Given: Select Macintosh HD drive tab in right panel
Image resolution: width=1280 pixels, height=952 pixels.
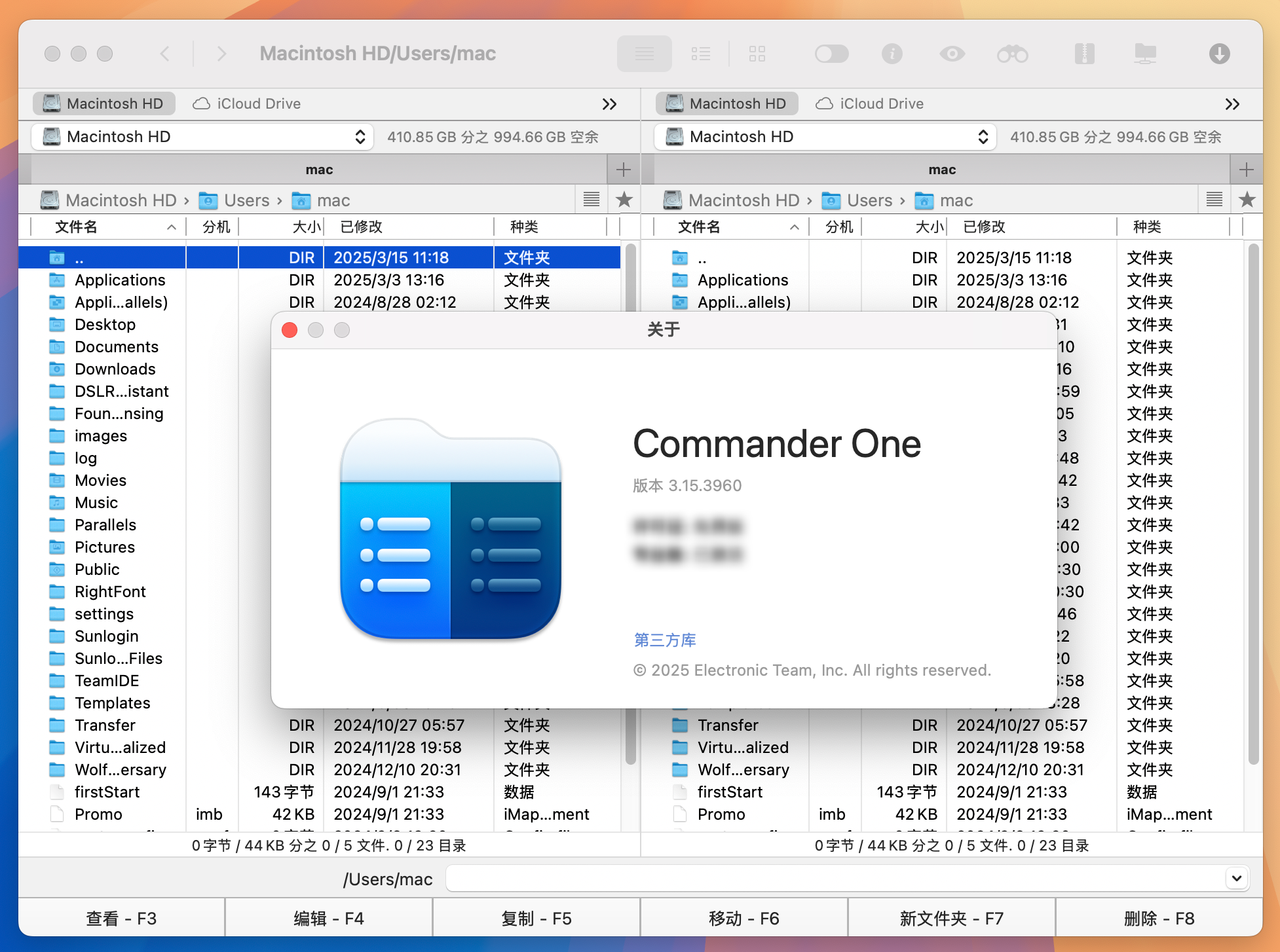Looking at the screenshot, I should pyautogui.click(x=727, y=103).
